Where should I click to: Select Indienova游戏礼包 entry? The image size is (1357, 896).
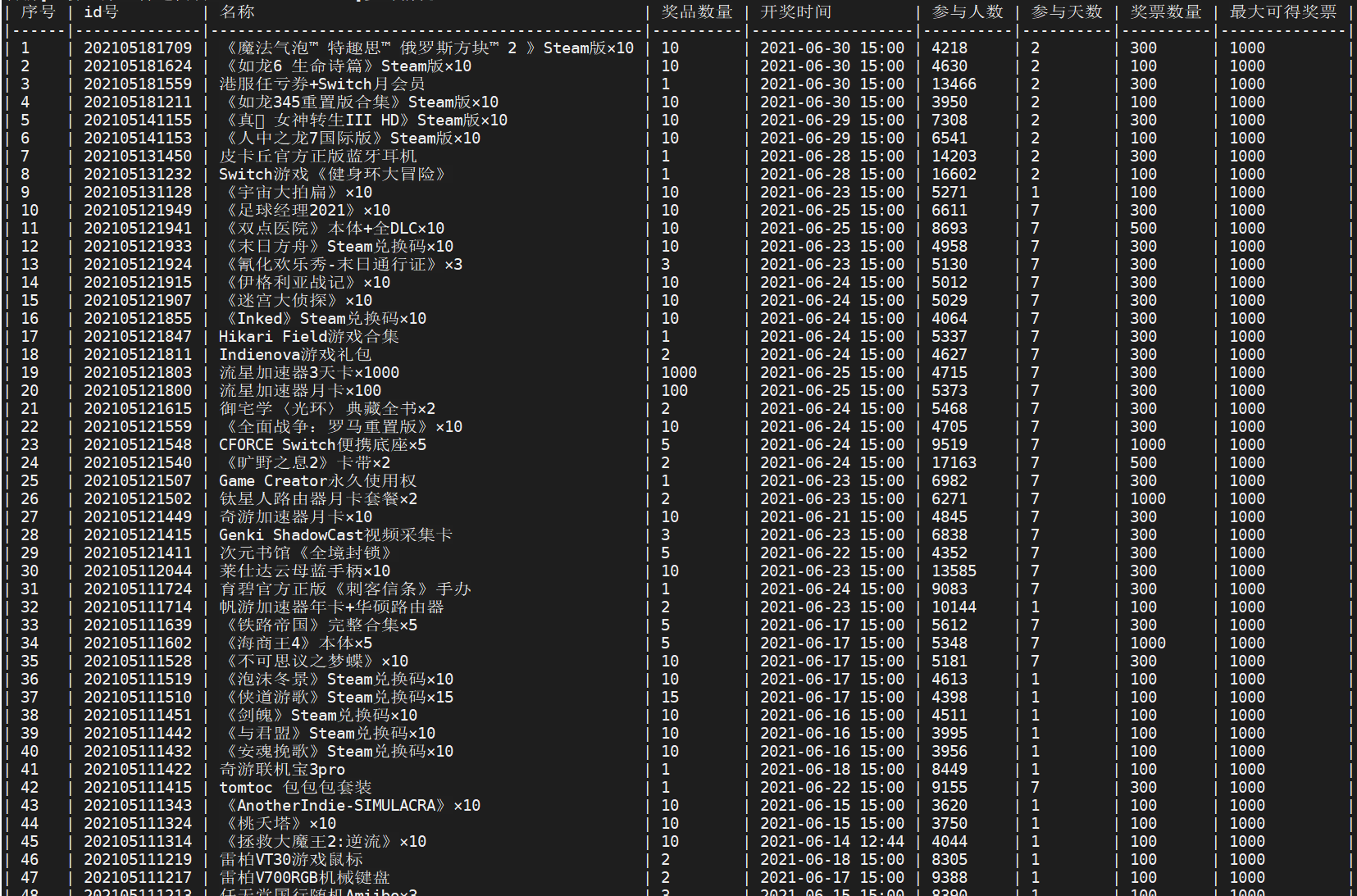pyautogui.click(x=295, y=355)
